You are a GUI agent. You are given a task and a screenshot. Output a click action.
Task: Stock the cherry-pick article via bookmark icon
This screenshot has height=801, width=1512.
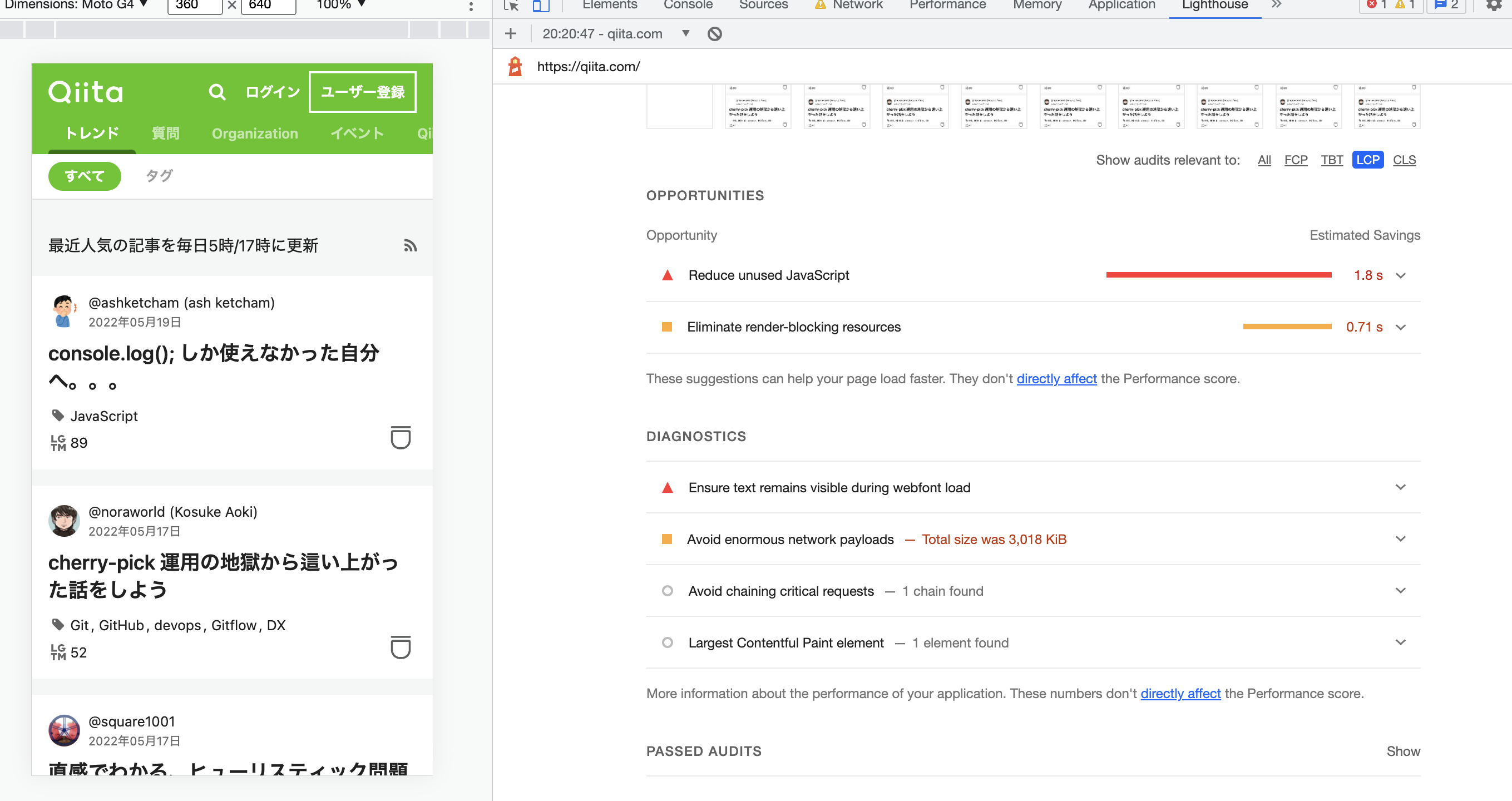pyautogui.click(x=401, y=647)
